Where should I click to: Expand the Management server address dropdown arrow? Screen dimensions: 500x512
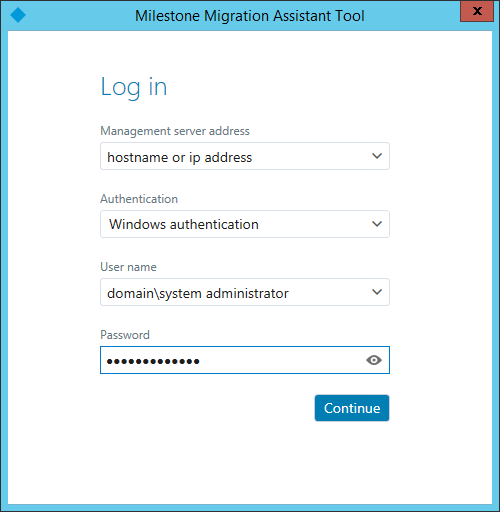coord(377,156)
